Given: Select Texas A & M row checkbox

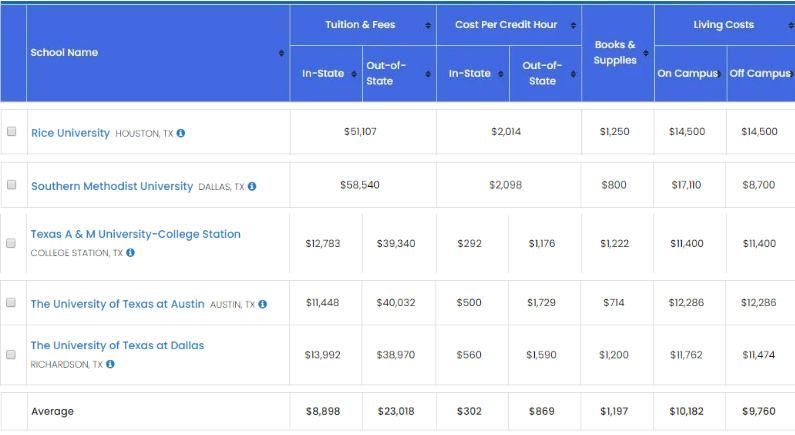Looking at the screenshot, I should (x=11, y=243).
